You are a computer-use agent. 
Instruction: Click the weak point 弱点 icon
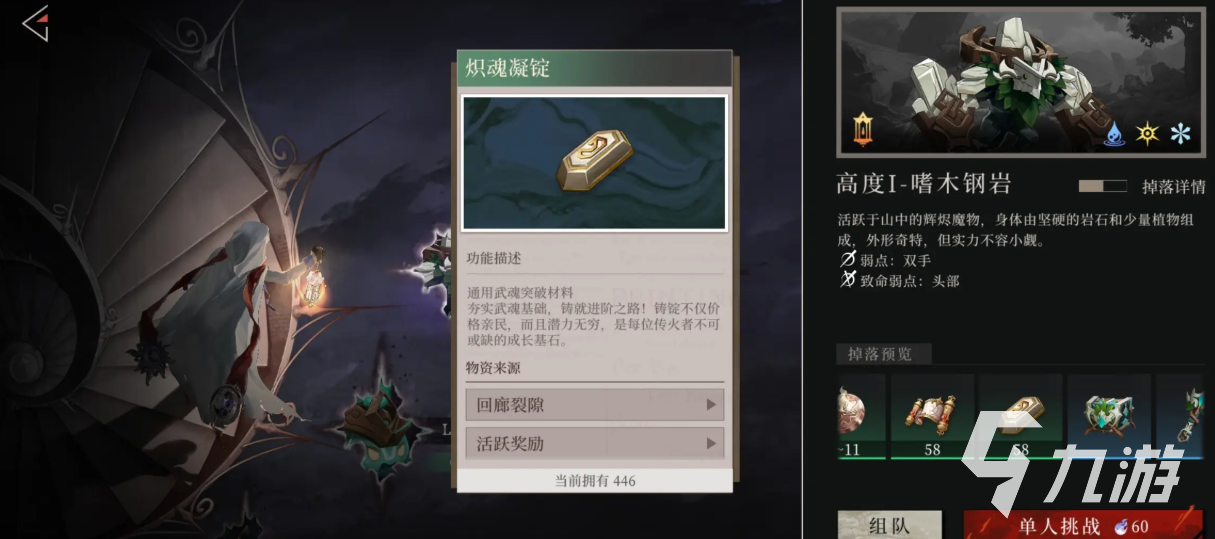(848, 260)
